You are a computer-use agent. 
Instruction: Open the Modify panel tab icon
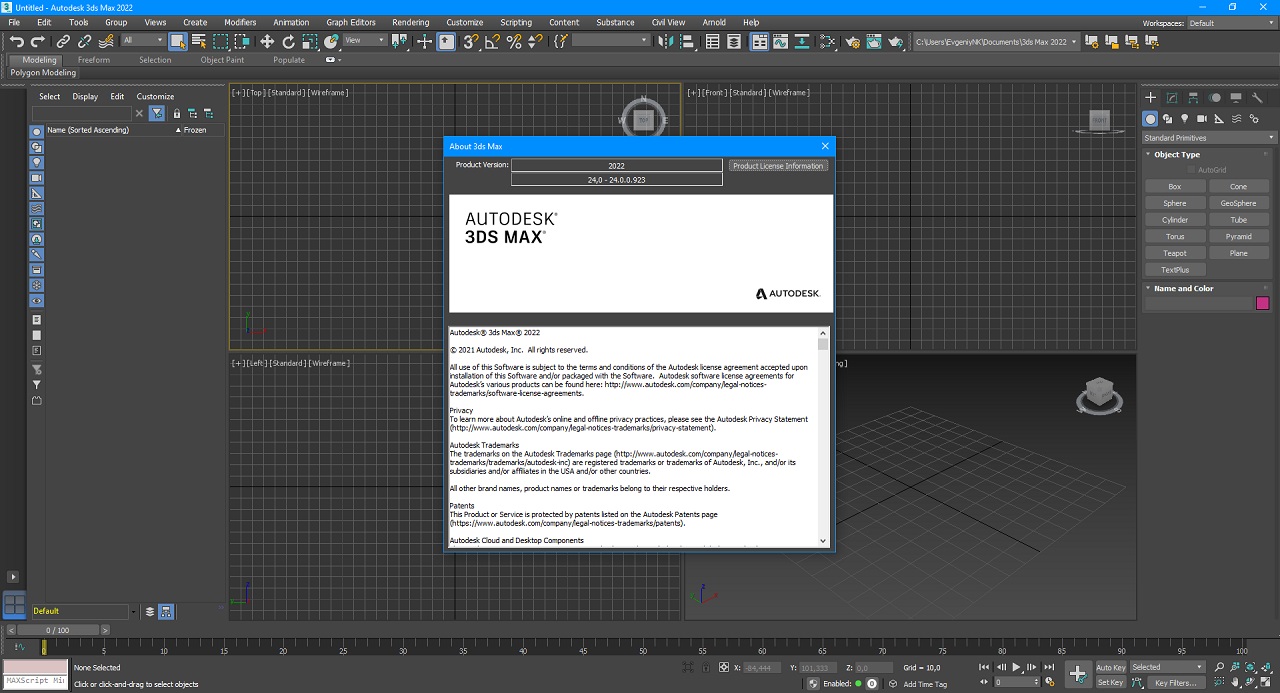tap(1172, 98)
